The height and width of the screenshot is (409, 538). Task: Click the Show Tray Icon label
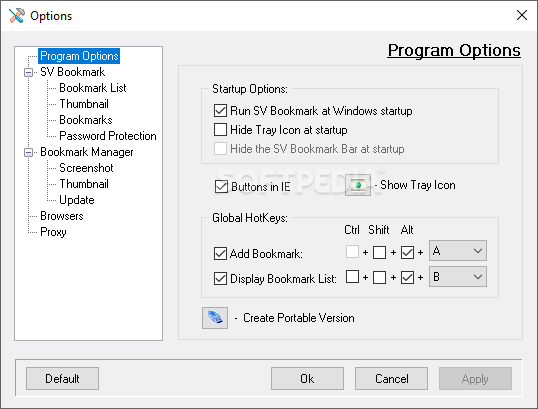(x=418, y=185)
